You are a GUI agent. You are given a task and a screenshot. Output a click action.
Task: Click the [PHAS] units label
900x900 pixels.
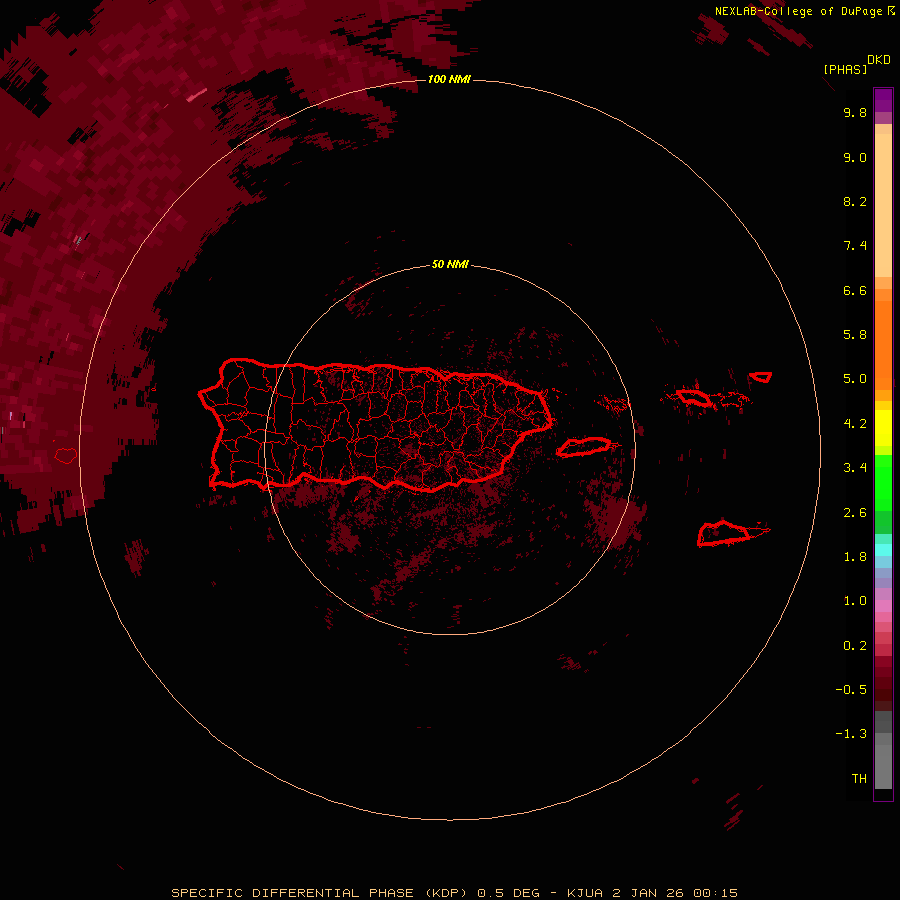(x=845, y=70)
